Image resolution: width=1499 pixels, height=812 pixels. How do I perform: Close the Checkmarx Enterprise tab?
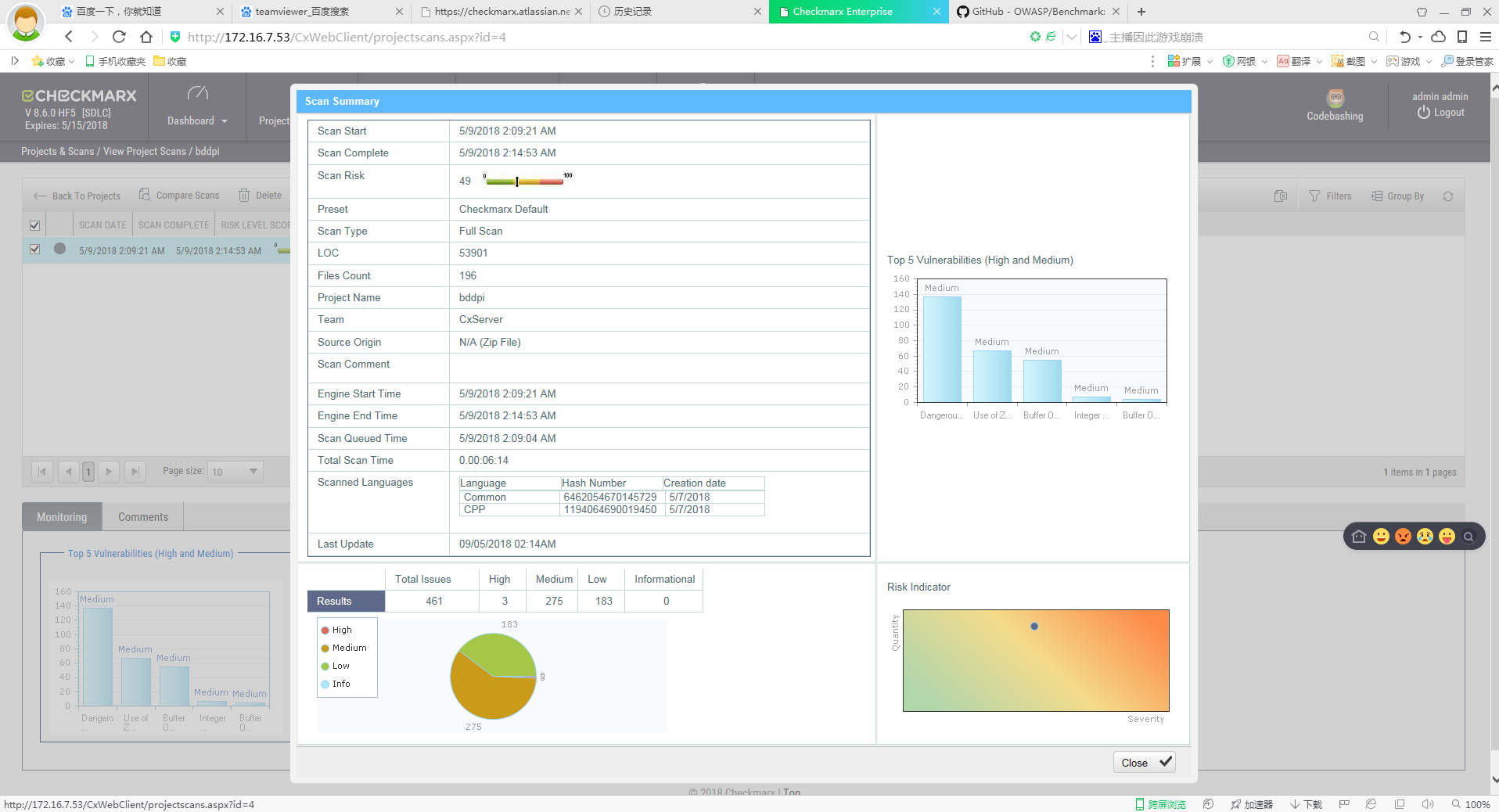click(x=936, y=12)
